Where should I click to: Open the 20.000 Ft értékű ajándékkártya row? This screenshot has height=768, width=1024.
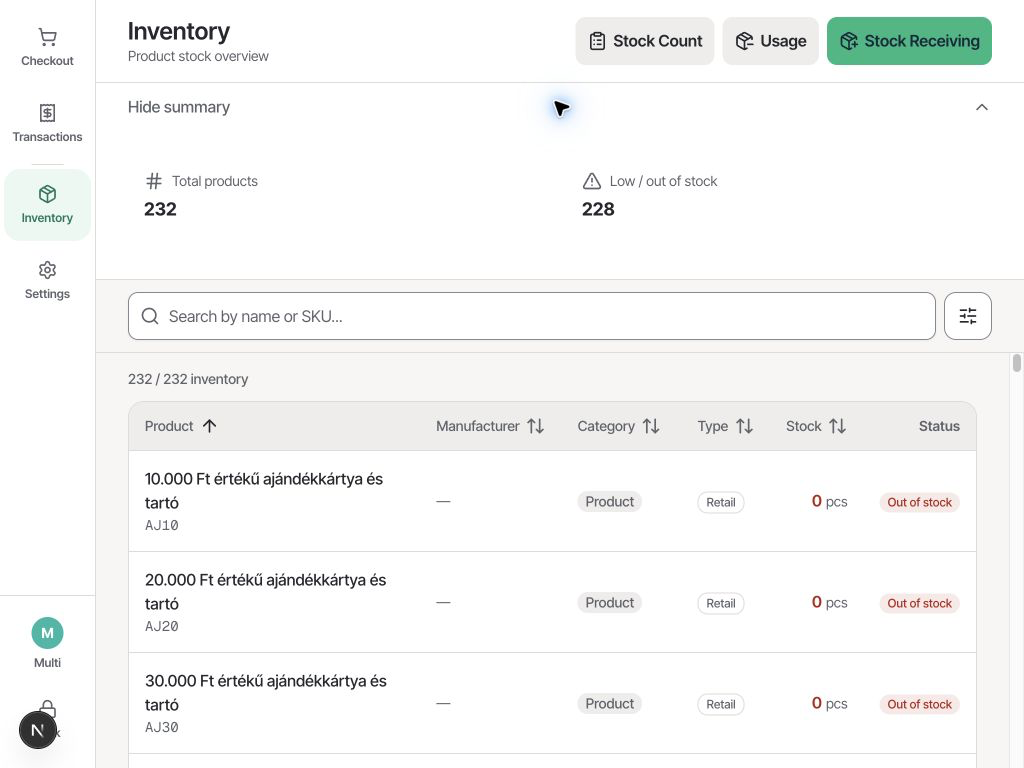[x=552, y=602]
